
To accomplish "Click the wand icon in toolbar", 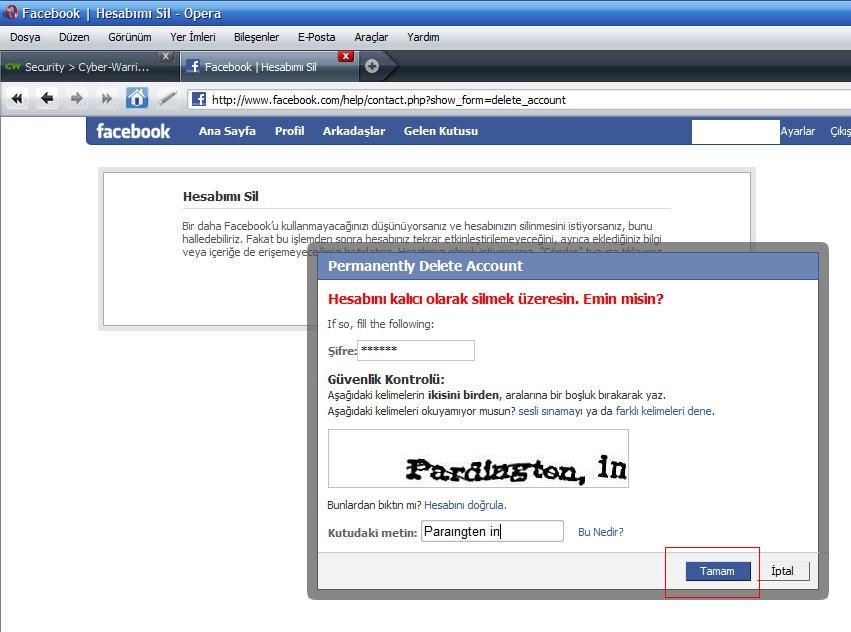I will pos(167,99).
